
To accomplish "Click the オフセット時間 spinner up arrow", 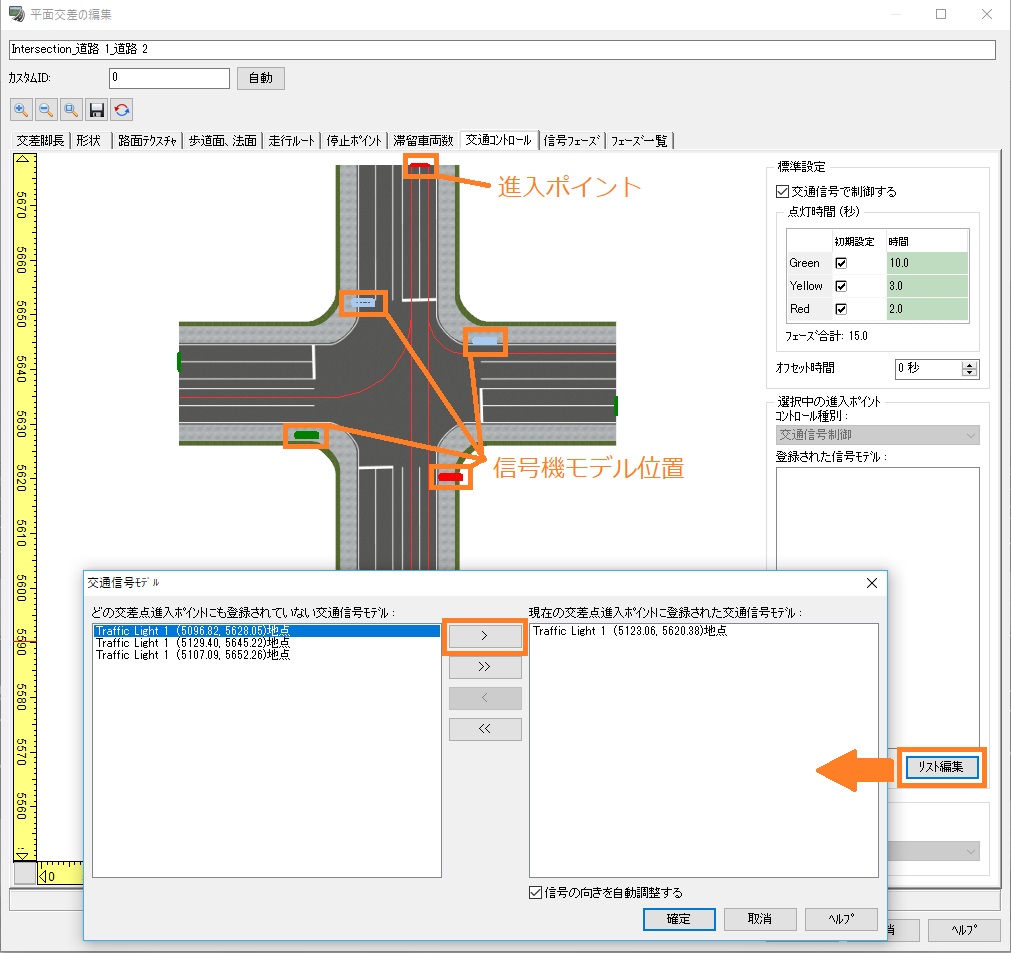I will click(968, 364).
